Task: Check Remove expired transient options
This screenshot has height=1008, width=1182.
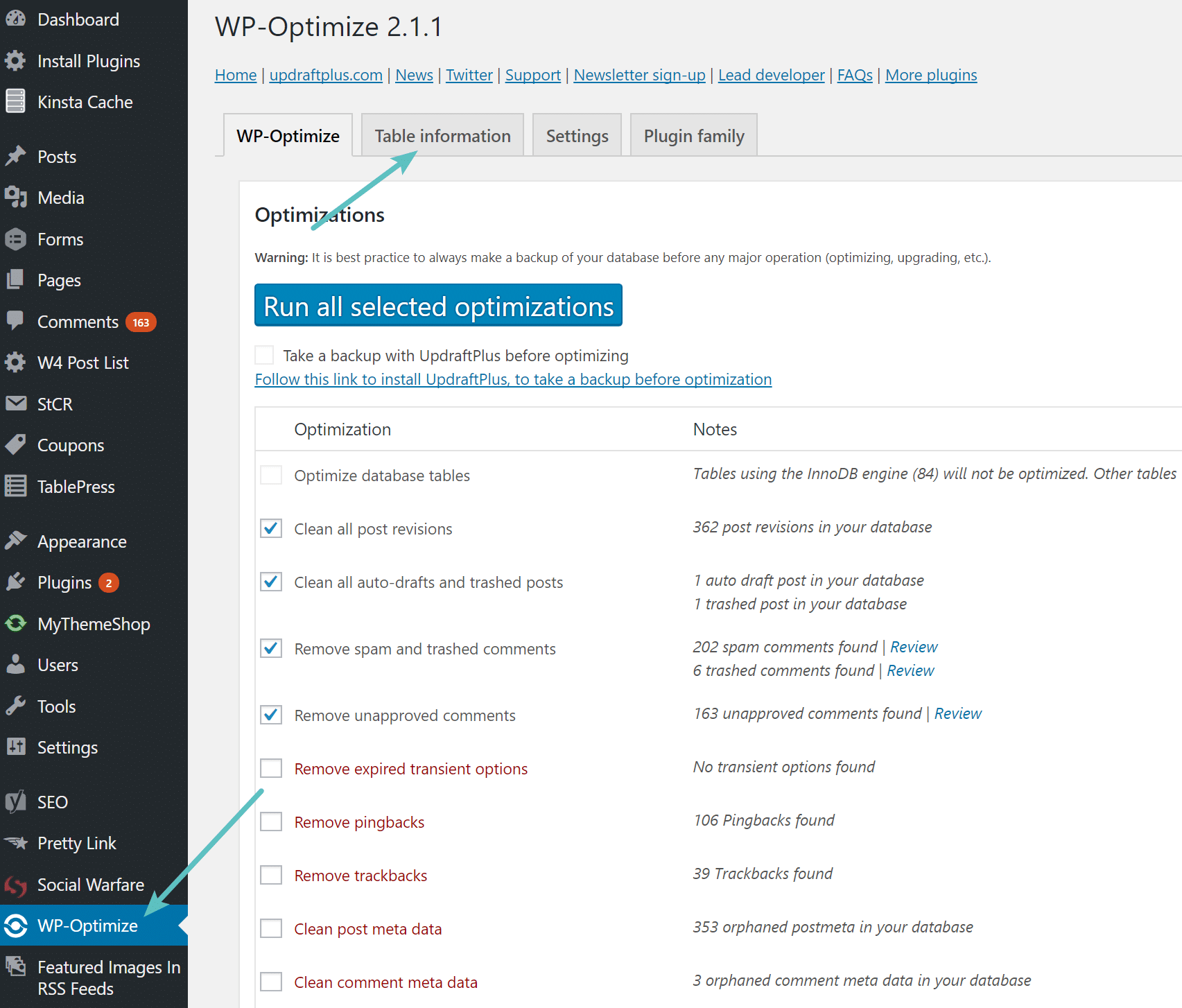Action: (271, 768)
